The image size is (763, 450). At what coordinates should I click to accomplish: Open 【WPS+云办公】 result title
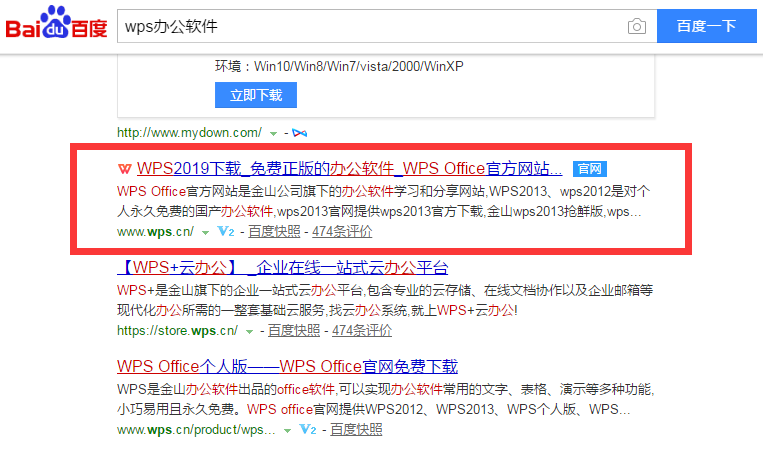click(283, 268)
